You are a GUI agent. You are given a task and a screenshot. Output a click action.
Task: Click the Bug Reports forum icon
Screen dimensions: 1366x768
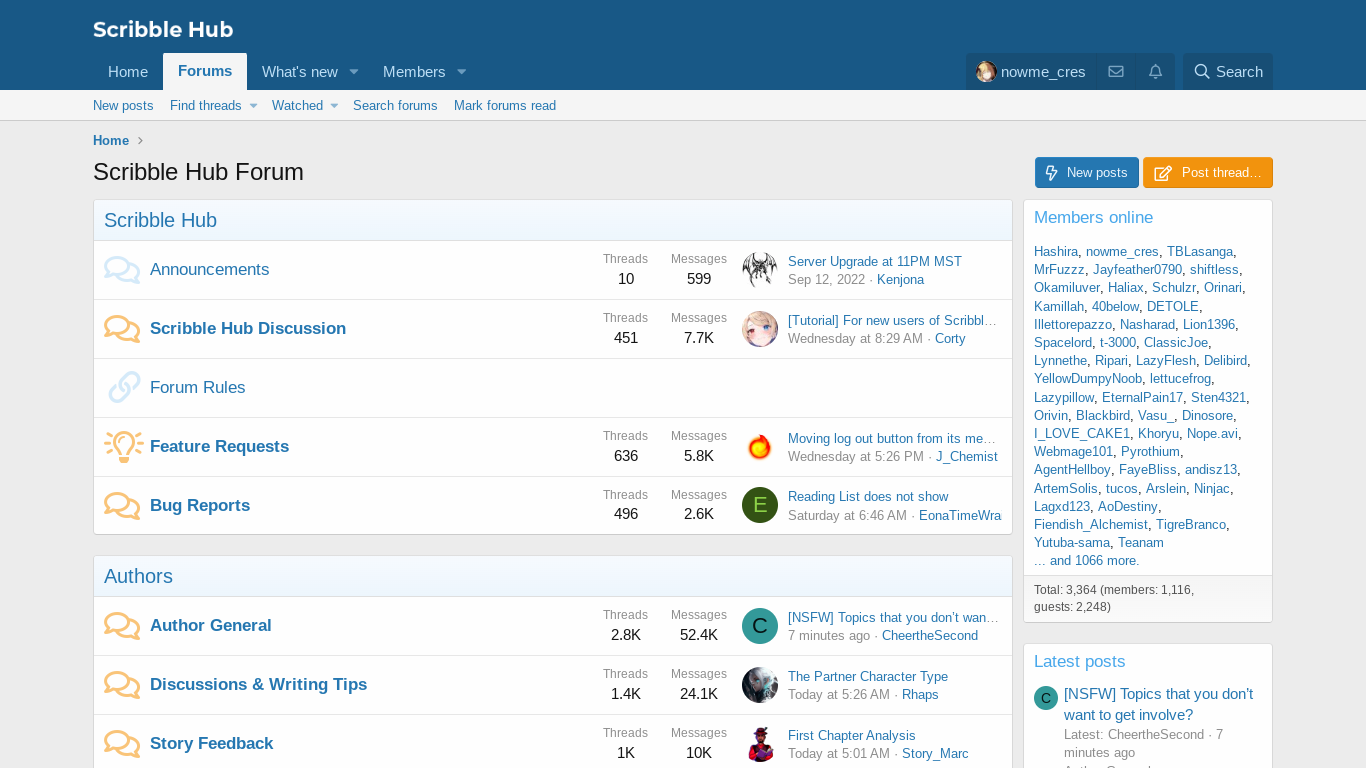(x=122, y=505)
